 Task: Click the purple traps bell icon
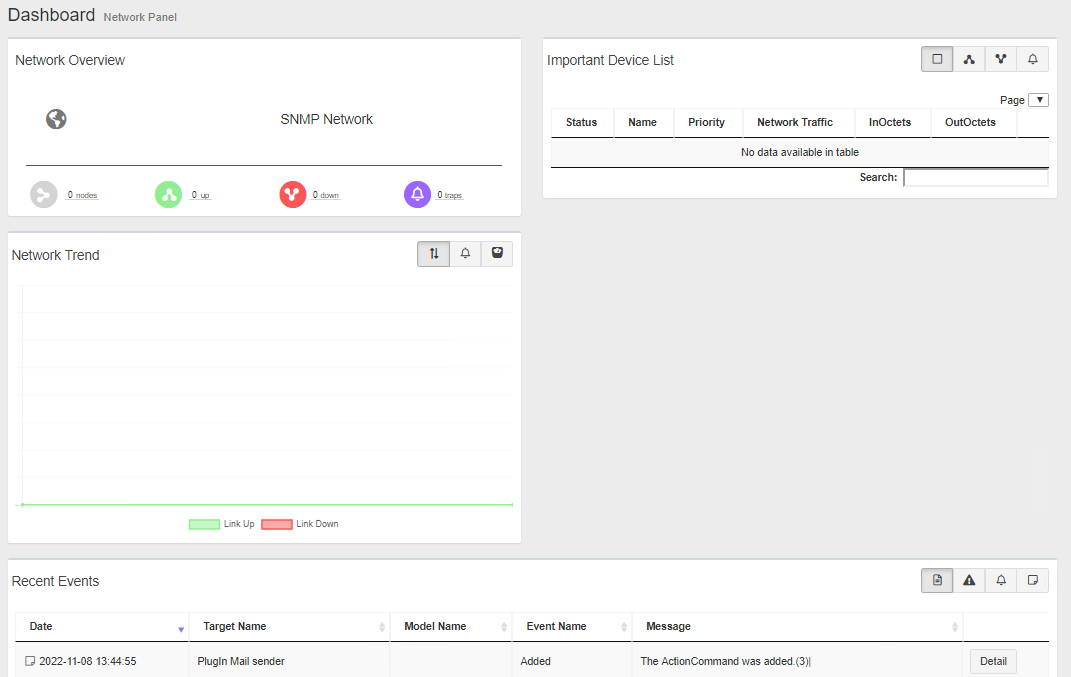point(417,194)
